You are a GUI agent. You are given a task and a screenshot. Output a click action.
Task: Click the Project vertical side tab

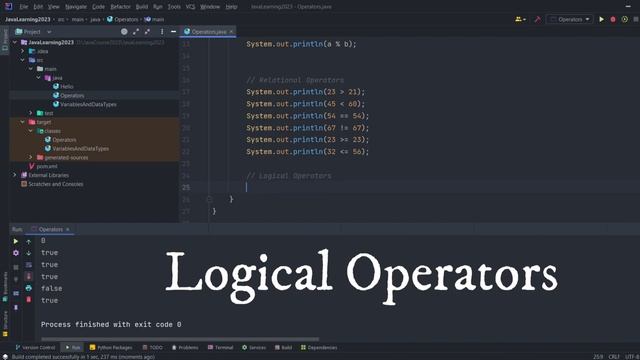[5, 40]
